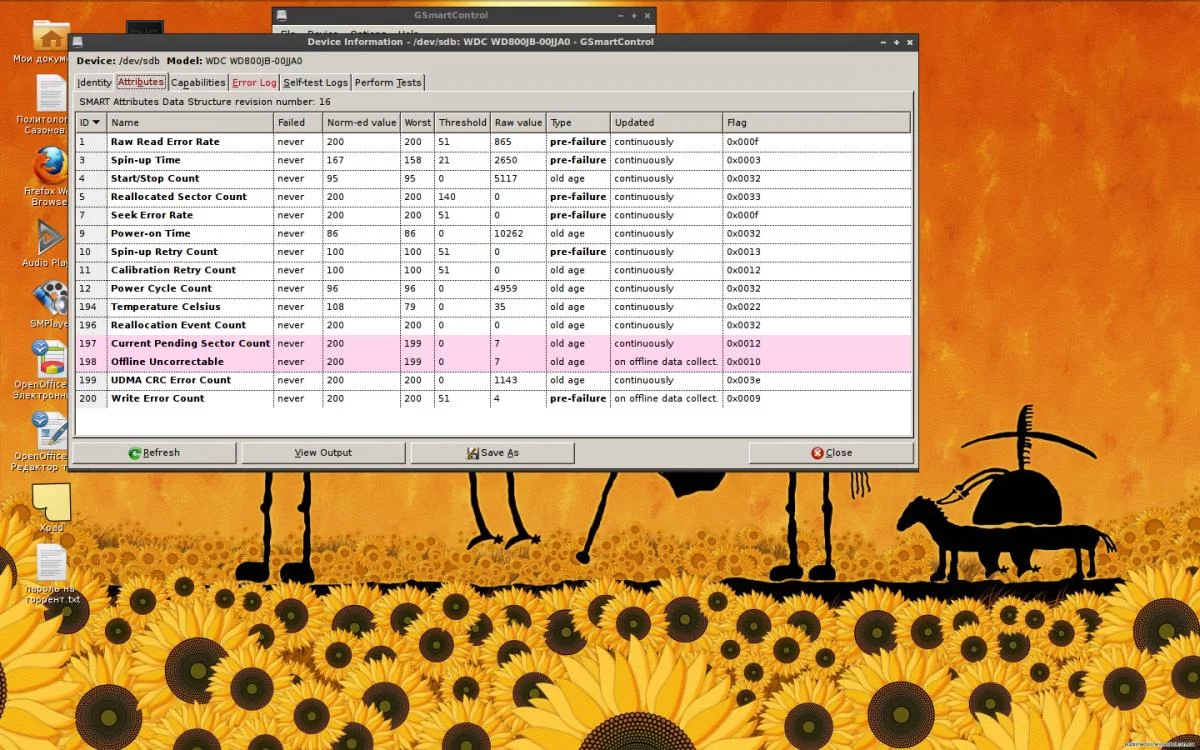
Task: Select the Power-on Time row
Action: click(x=493, y=233)
